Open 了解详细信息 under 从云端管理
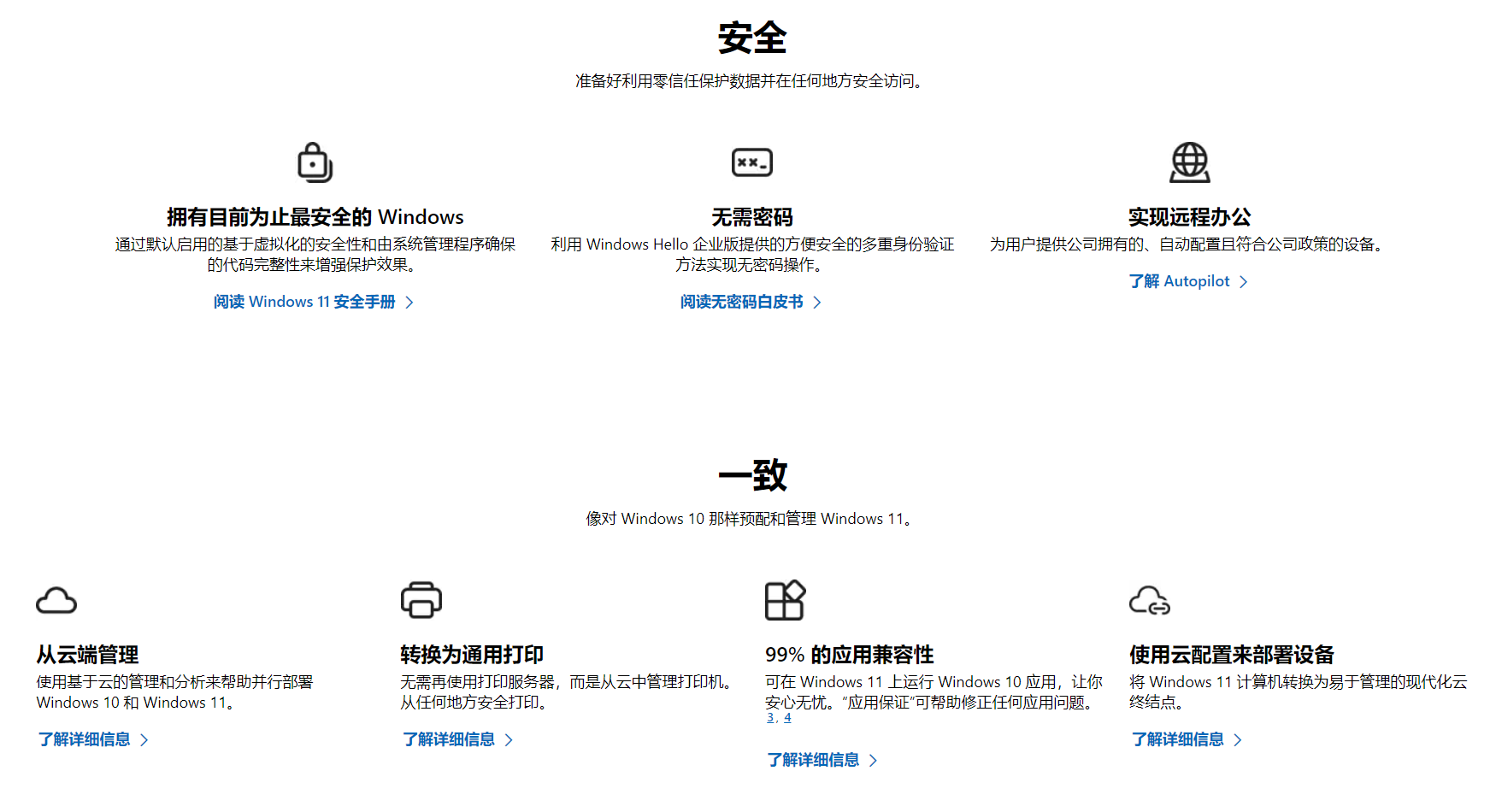This screenshot has height=812, width=1496. [93, 739]
